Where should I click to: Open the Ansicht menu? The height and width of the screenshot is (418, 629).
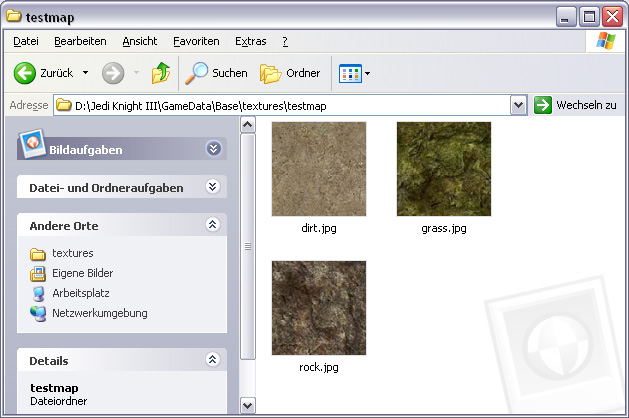click(x=140, y=41)
